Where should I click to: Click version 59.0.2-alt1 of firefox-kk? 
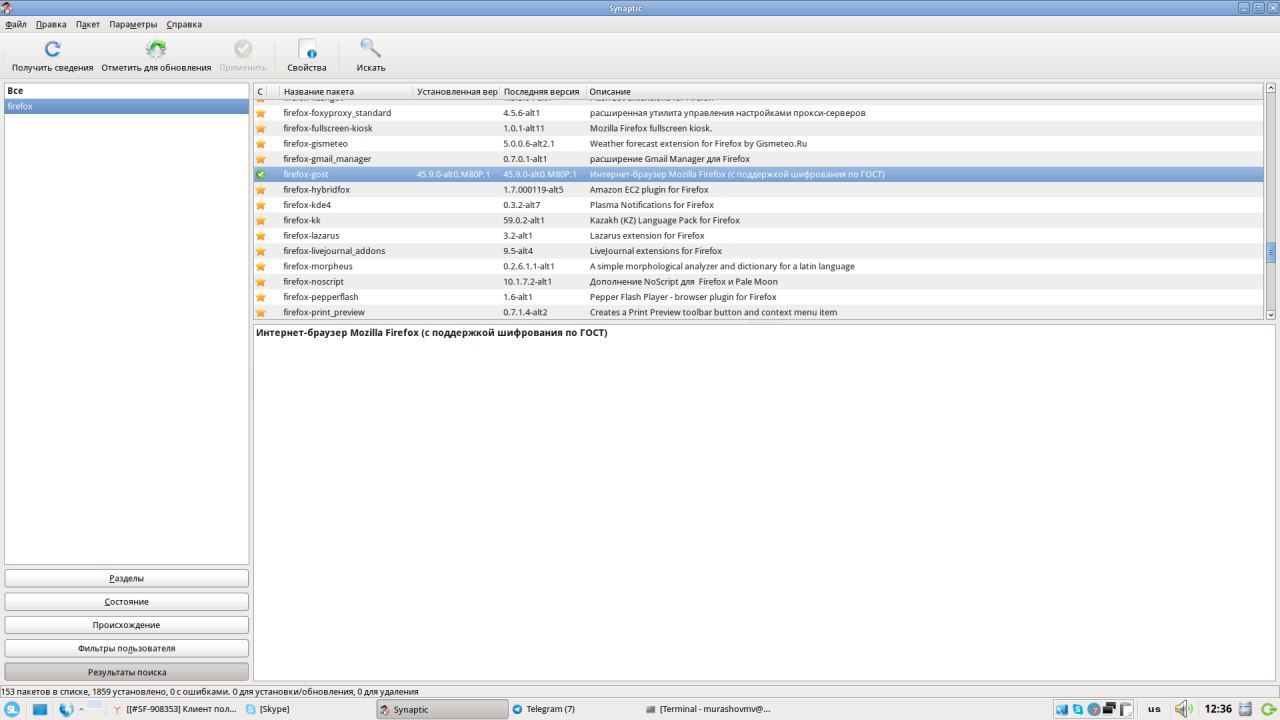click(x=523, y=220)
